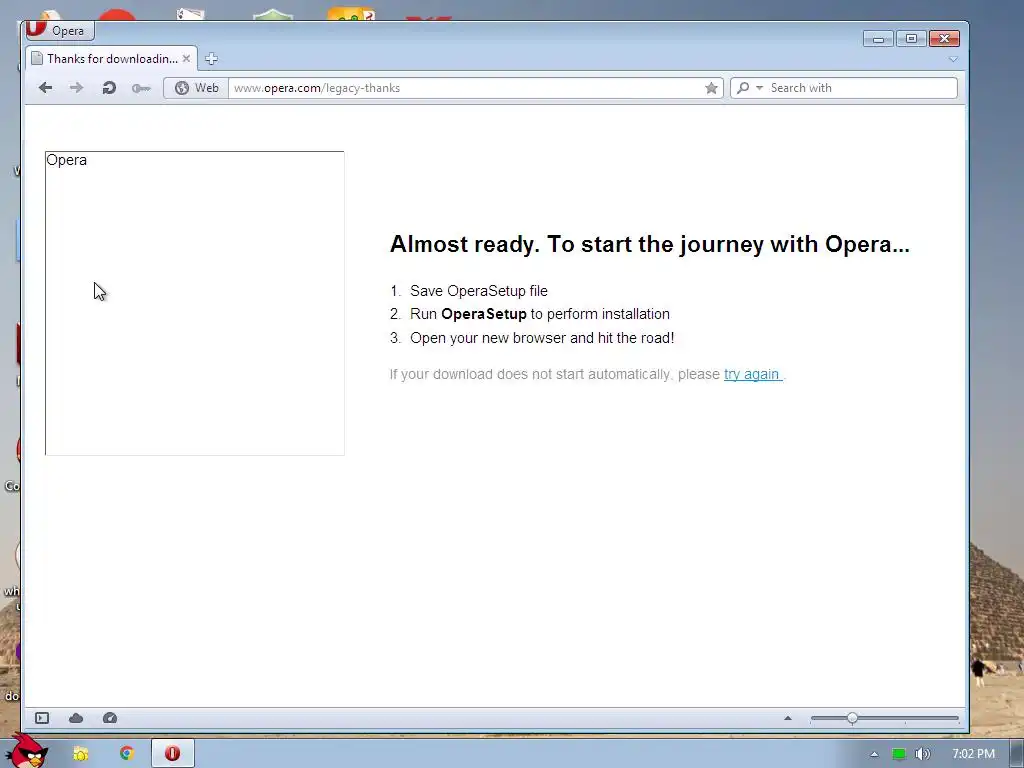
Task: Click 'Save OperaSetup file' step
Action: coord(479,291)
